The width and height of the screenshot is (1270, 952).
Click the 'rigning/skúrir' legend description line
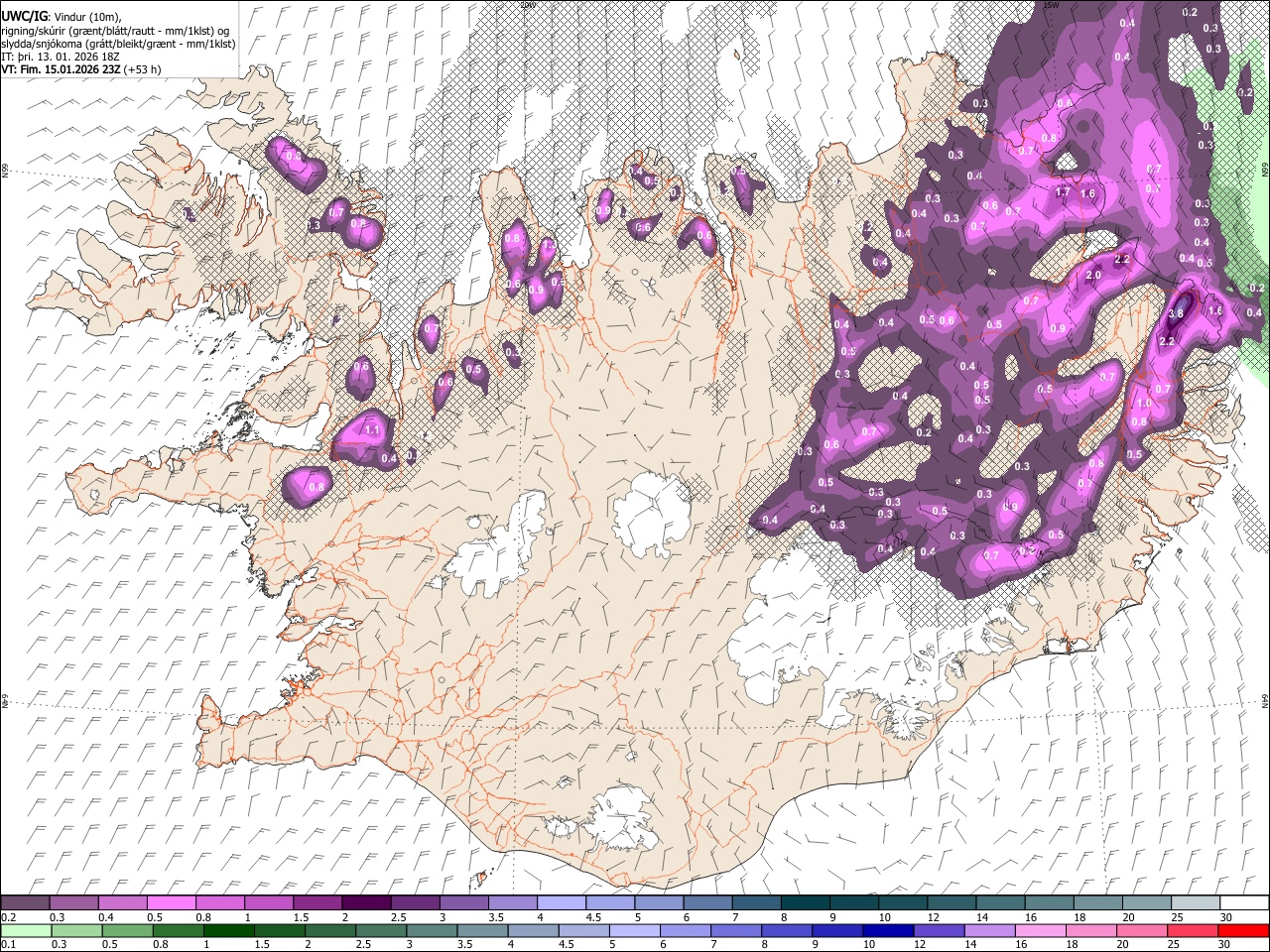coord(115,31)
